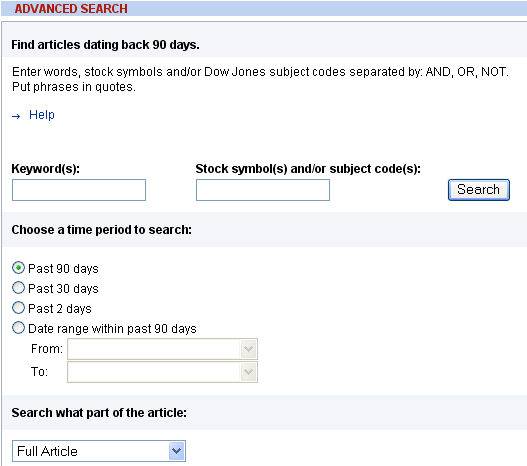Click the Search button
This screenshot has width=527, height=466.
479,190
